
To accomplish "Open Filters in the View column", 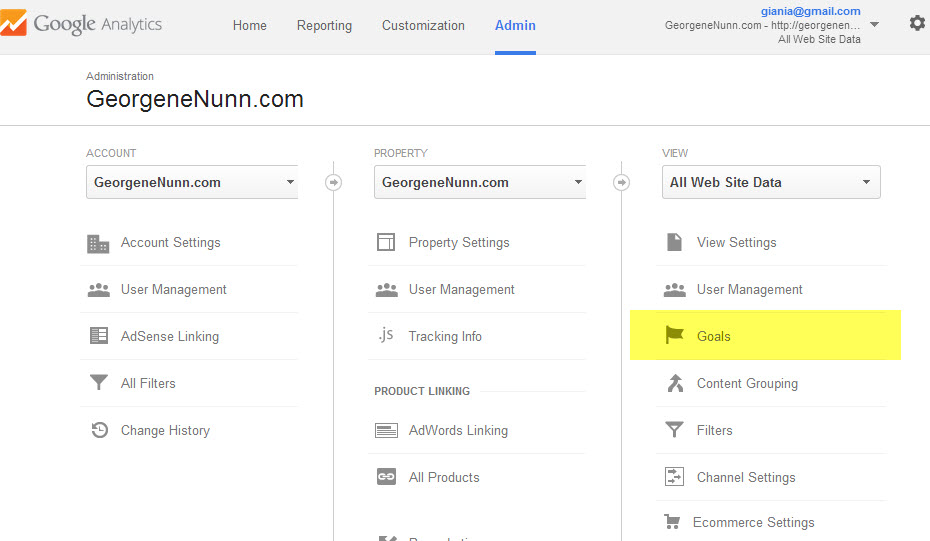I will coord(715,430).
